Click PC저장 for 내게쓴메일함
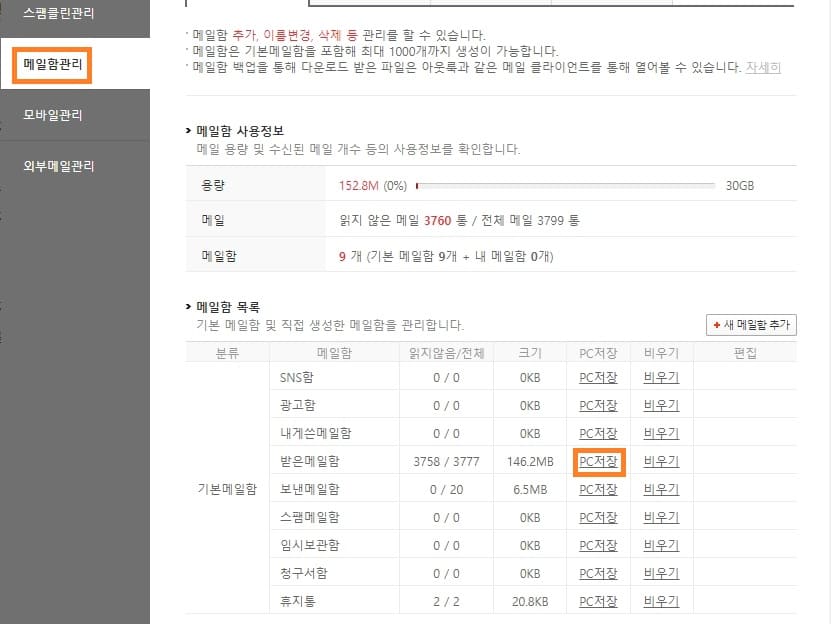 click(598, 434)
